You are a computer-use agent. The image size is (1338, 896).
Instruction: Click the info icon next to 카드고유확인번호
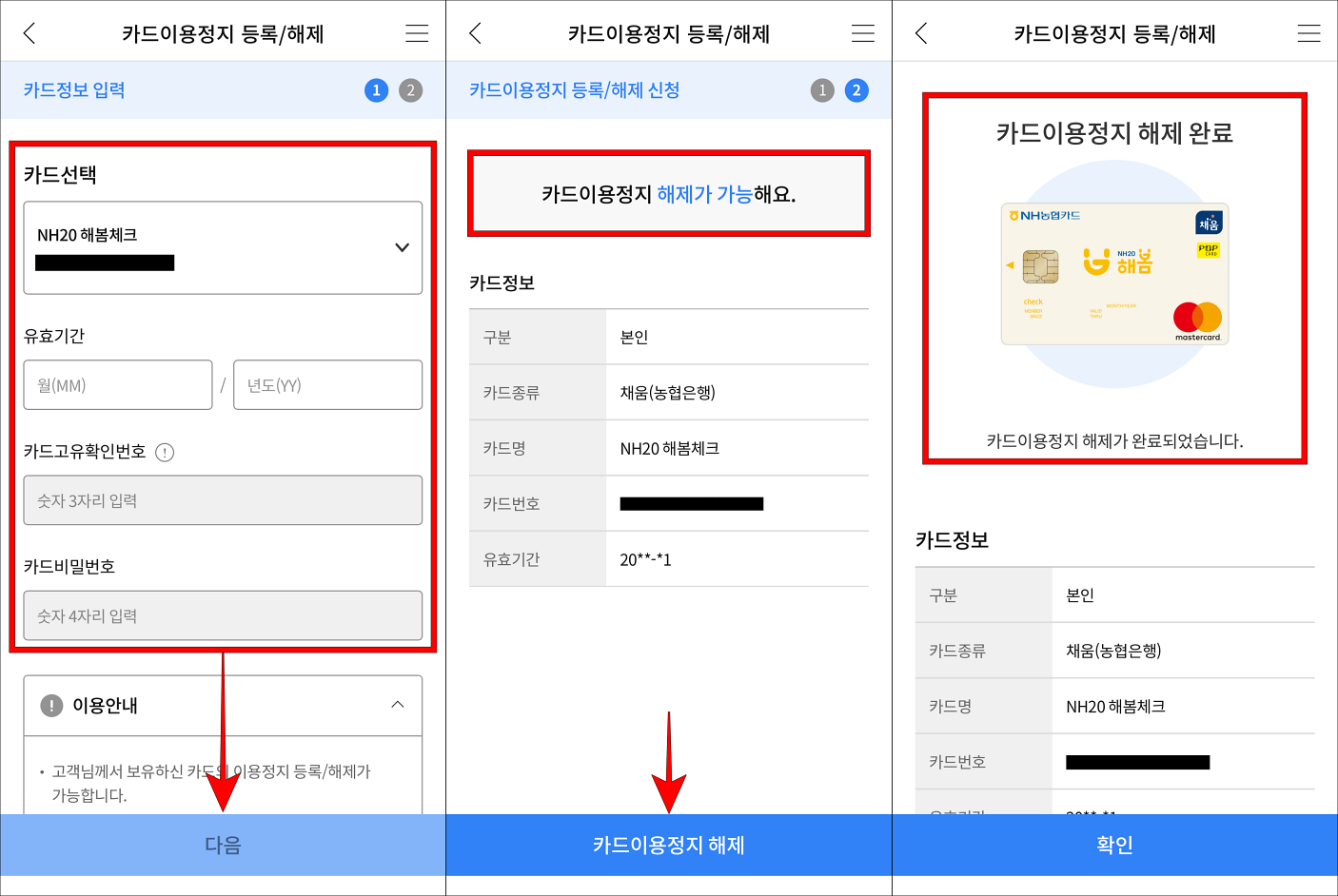click(x=165, y=452)
